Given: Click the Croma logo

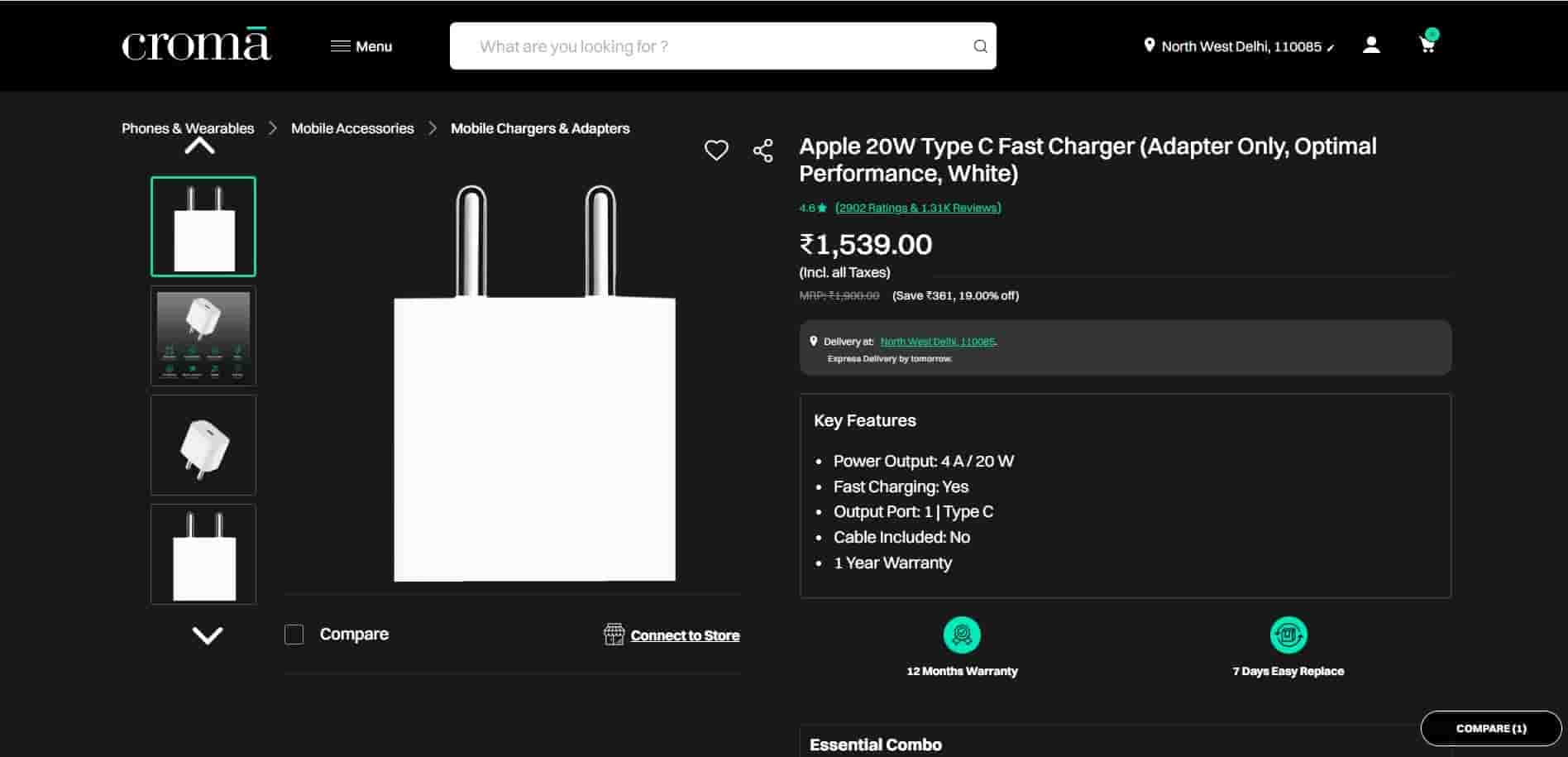Looking at the screenshot, I should (197, 46).
